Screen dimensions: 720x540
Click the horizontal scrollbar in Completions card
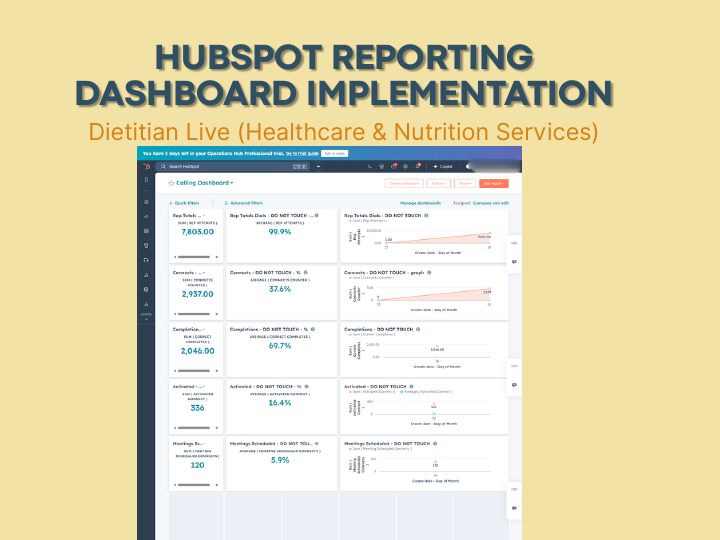194,371
